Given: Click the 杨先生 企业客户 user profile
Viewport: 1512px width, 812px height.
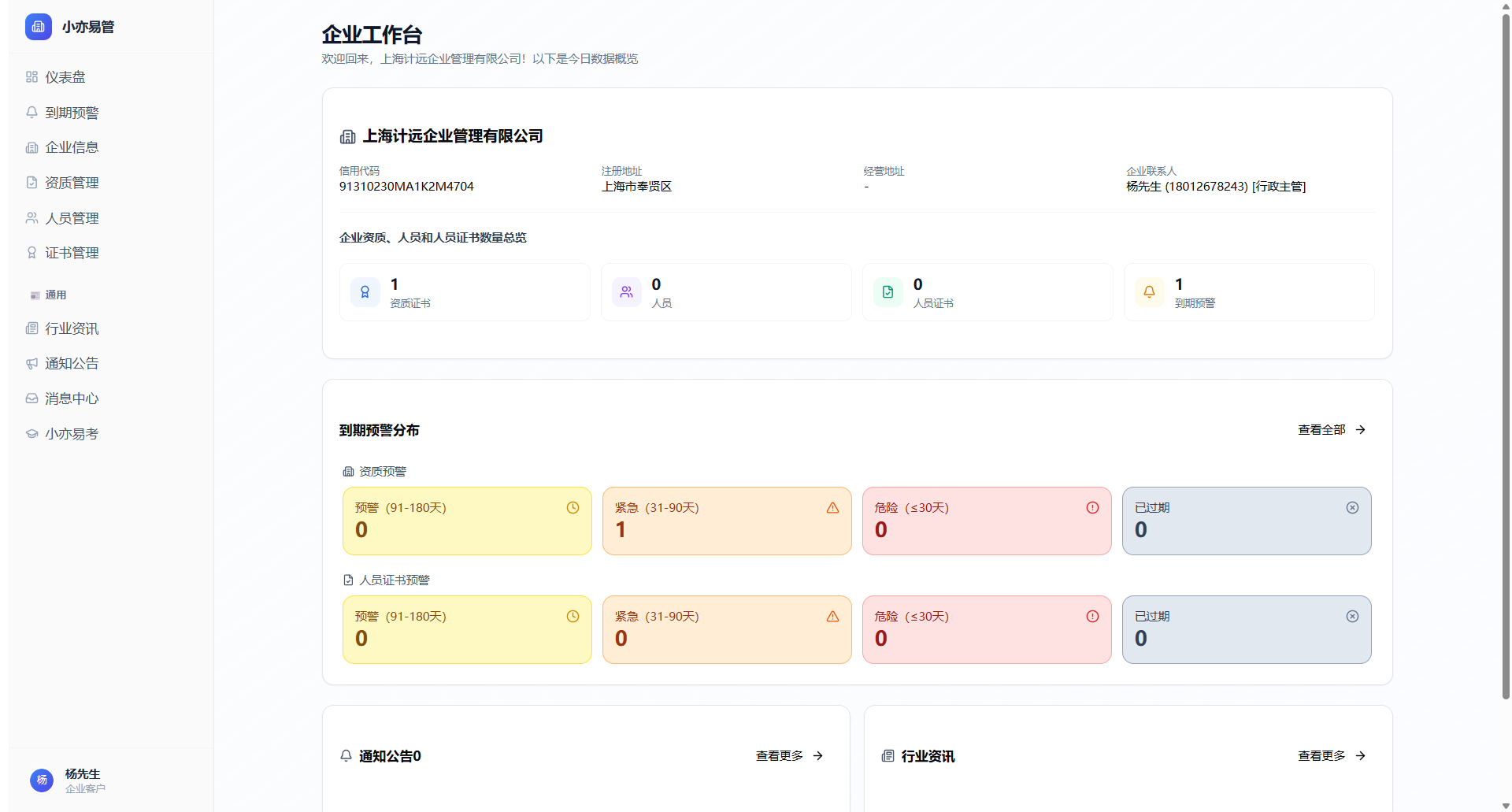Looking at the screenshot, I should click(x=111, y=780).
